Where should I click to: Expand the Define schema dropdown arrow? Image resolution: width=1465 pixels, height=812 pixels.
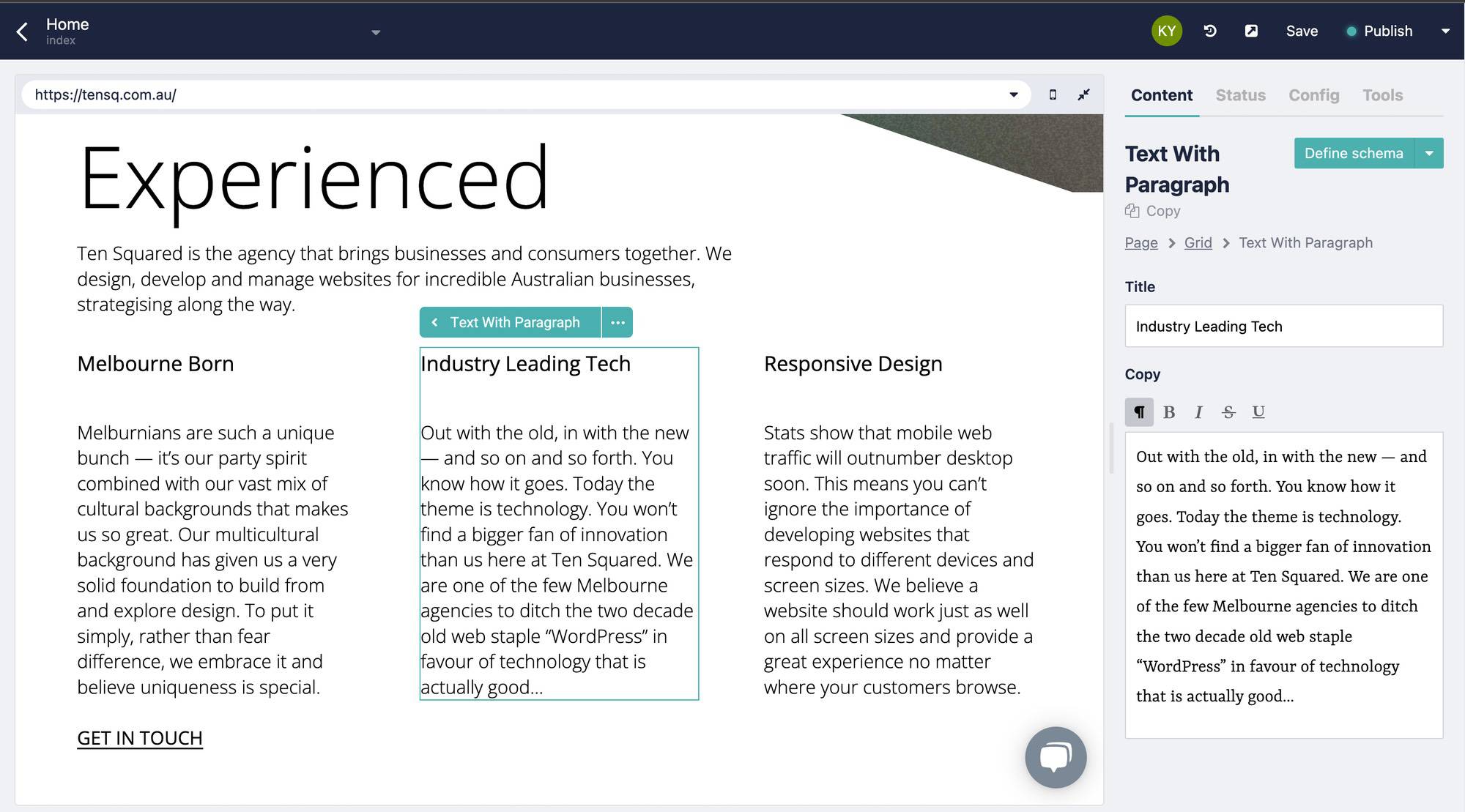pyautogui.click(x=1428, y=153)
